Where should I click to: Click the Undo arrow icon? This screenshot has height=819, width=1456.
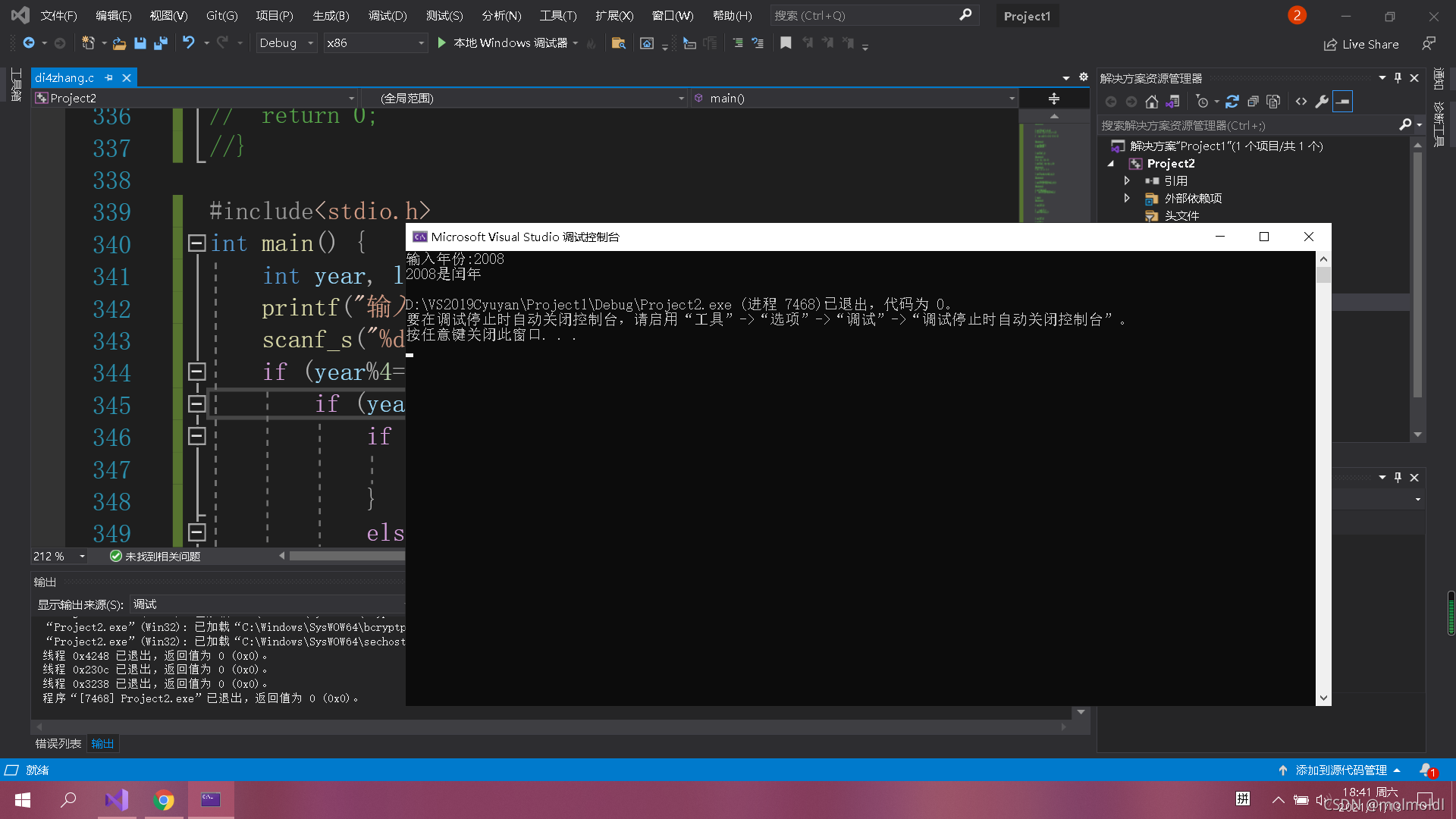click(188, 43)
